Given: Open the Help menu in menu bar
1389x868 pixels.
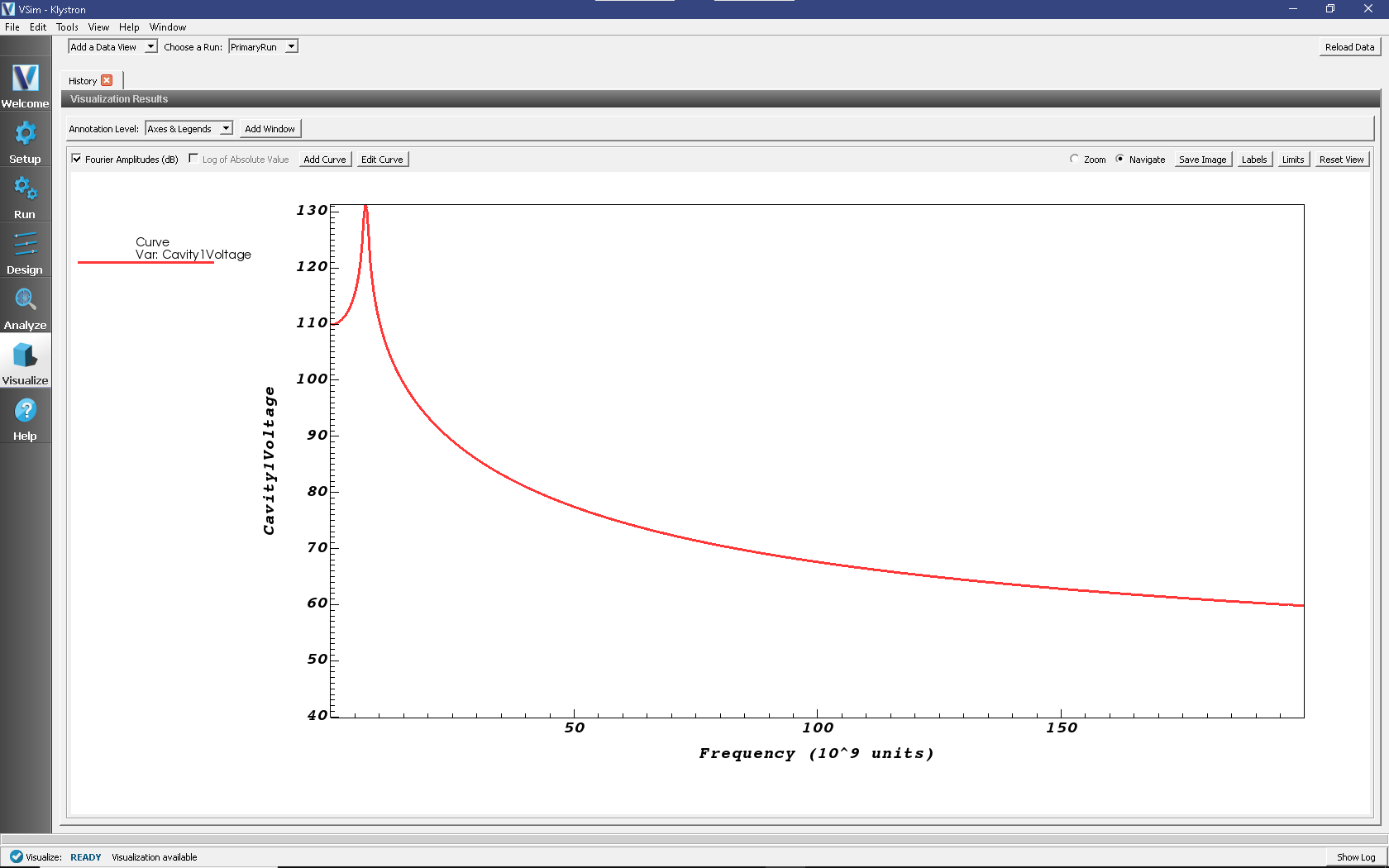Looking at the screenshot, I should [x=129, y=27].
